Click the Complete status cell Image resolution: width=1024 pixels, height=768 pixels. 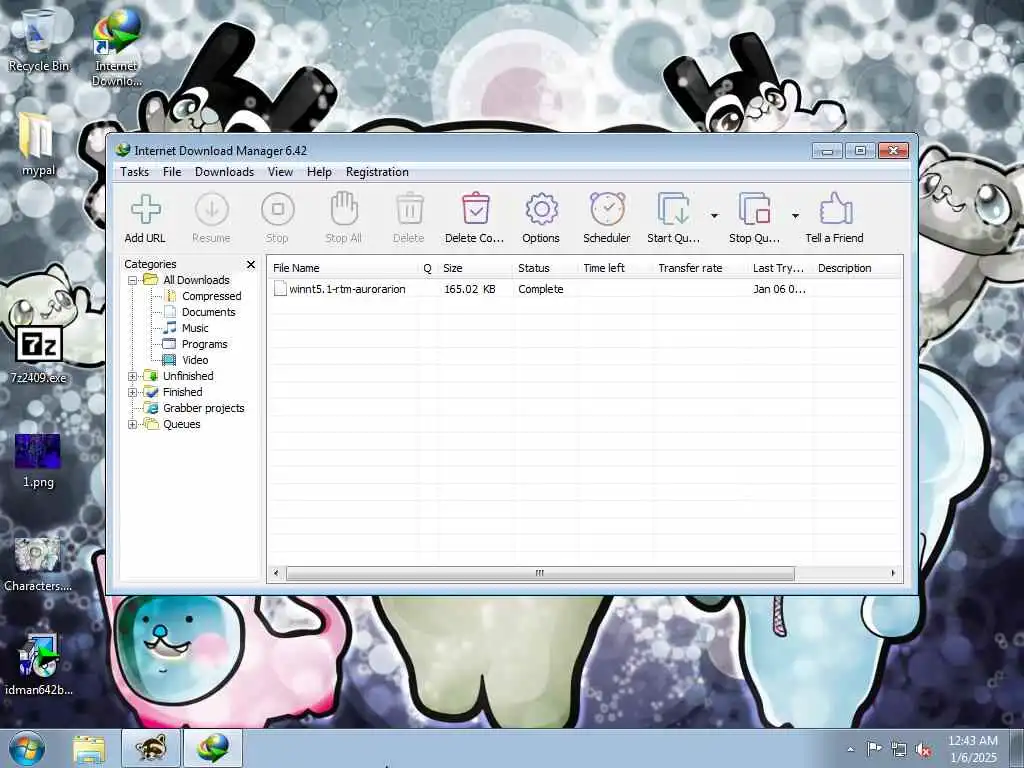tap(541, 289)
